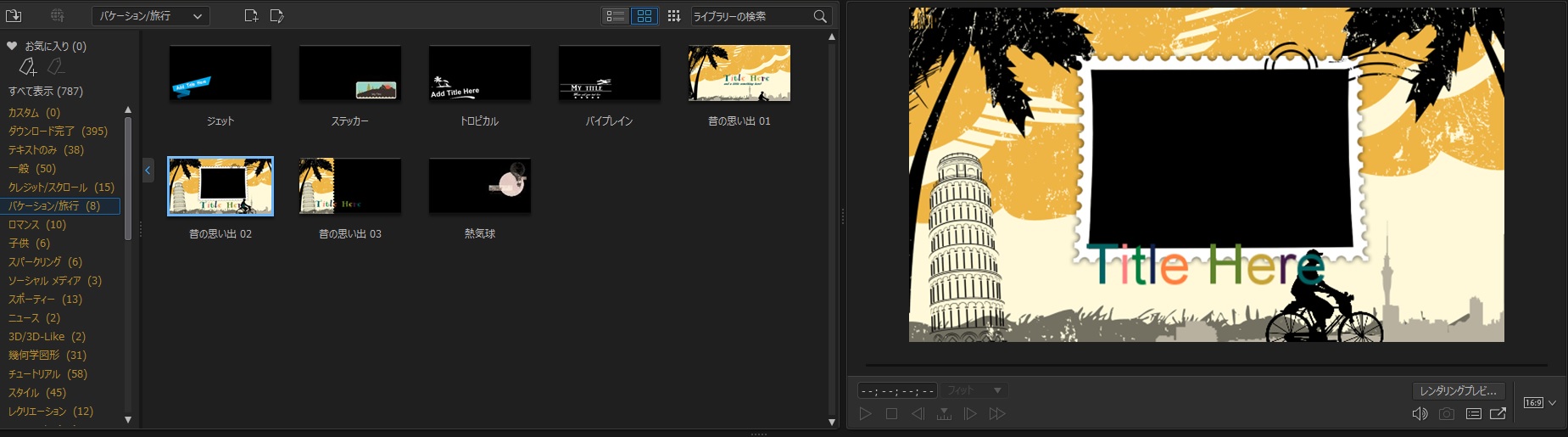Click the fast forward button
The image size is (1568, 437).
click(997, 413)
